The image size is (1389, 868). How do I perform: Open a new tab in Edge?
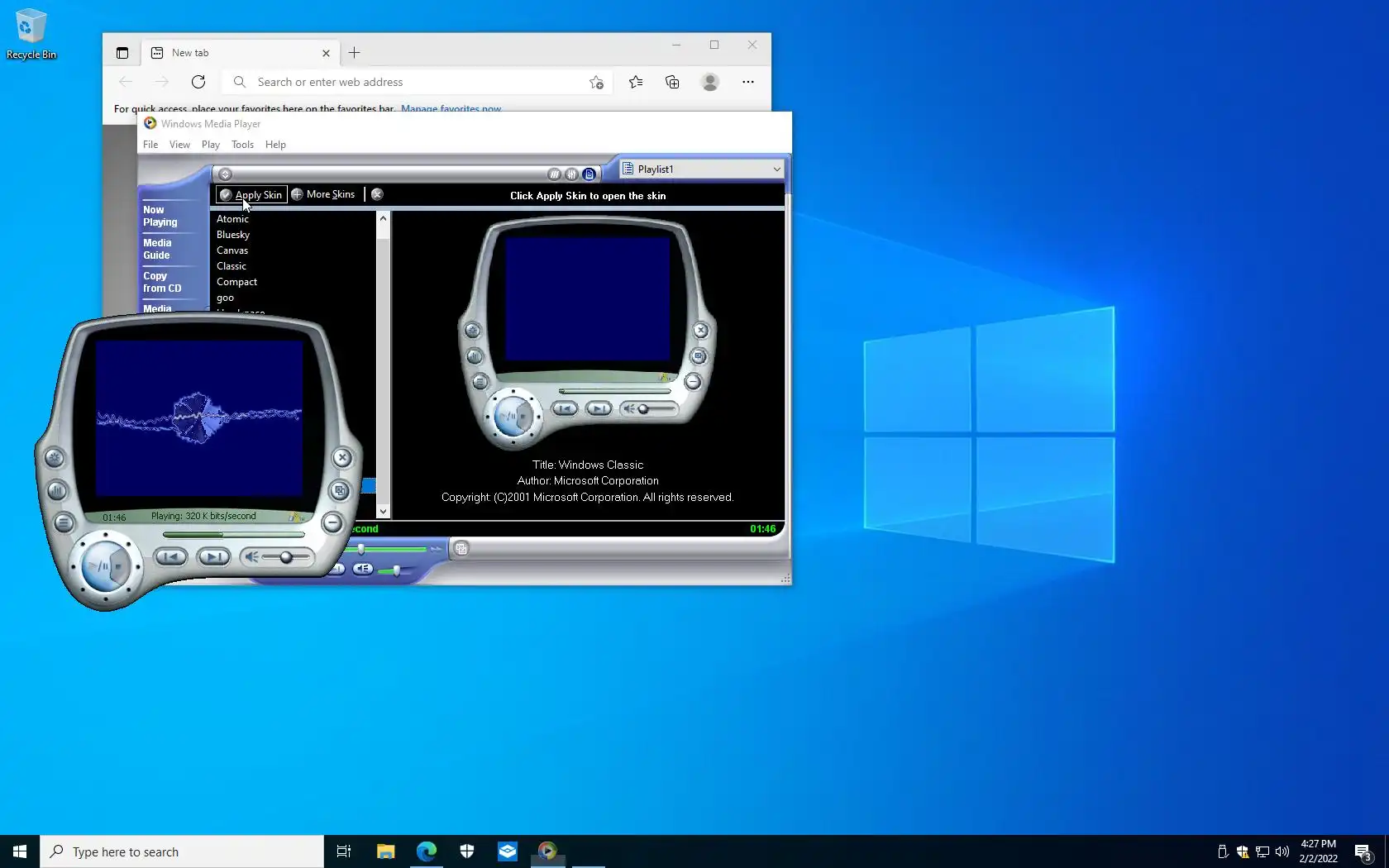tap(354, 53)
